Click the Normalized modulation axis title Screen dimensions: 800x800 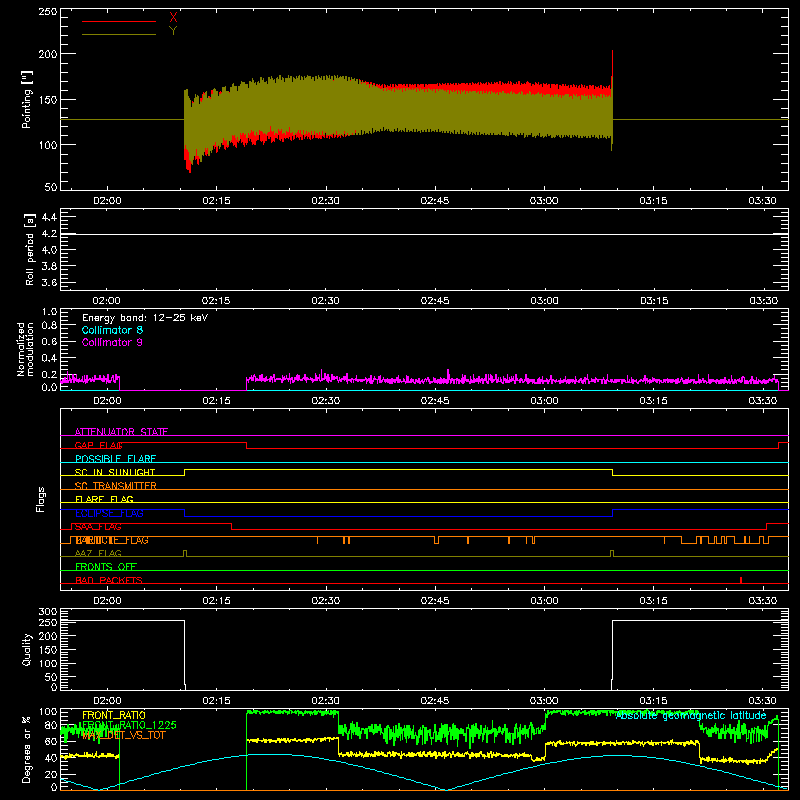(x=26, y=349)
